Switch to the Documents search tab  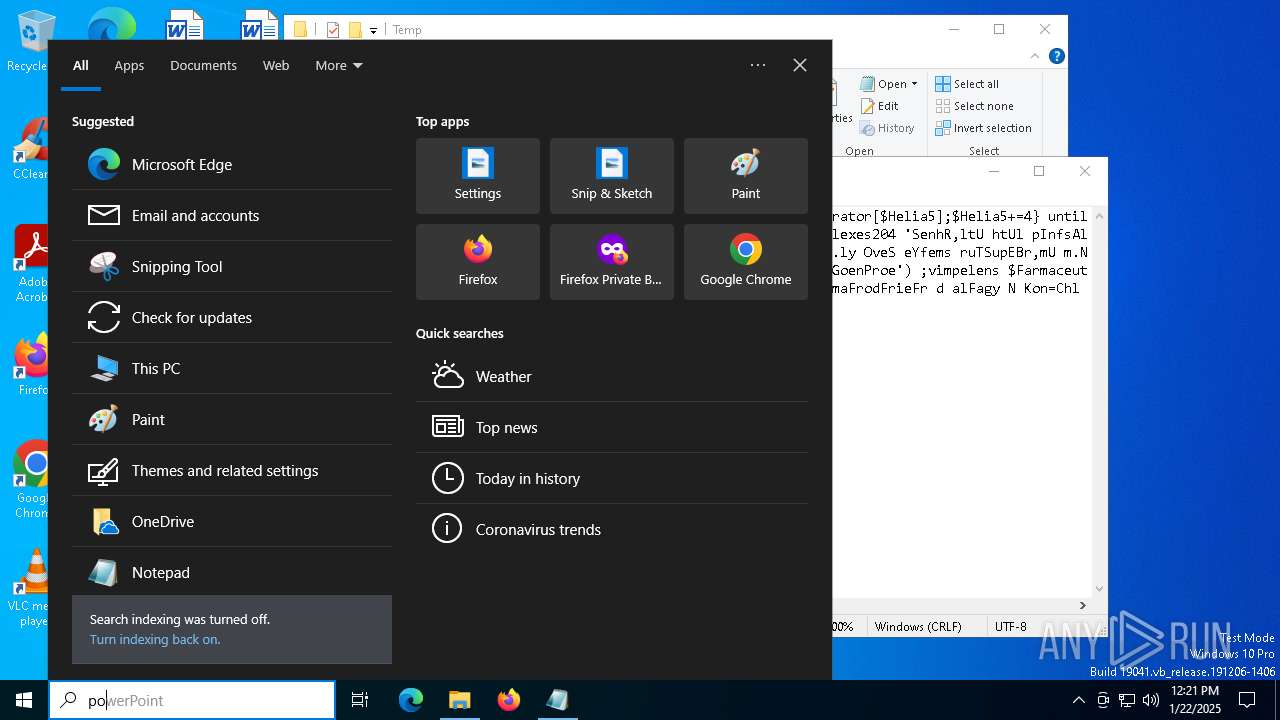point(203,65)
